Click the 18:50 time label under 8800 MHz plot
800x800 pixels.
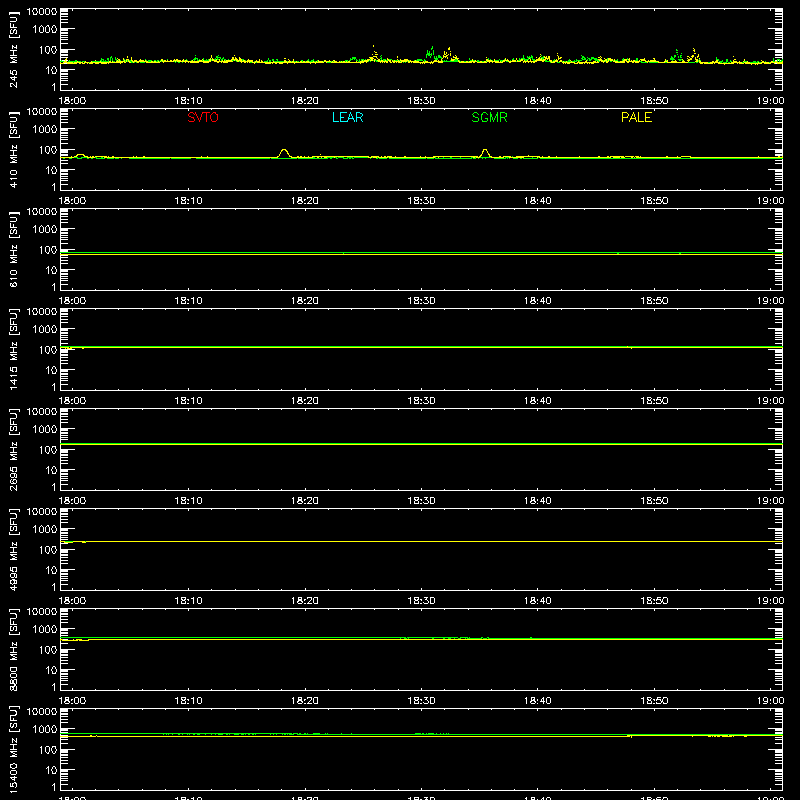(654, 701)
